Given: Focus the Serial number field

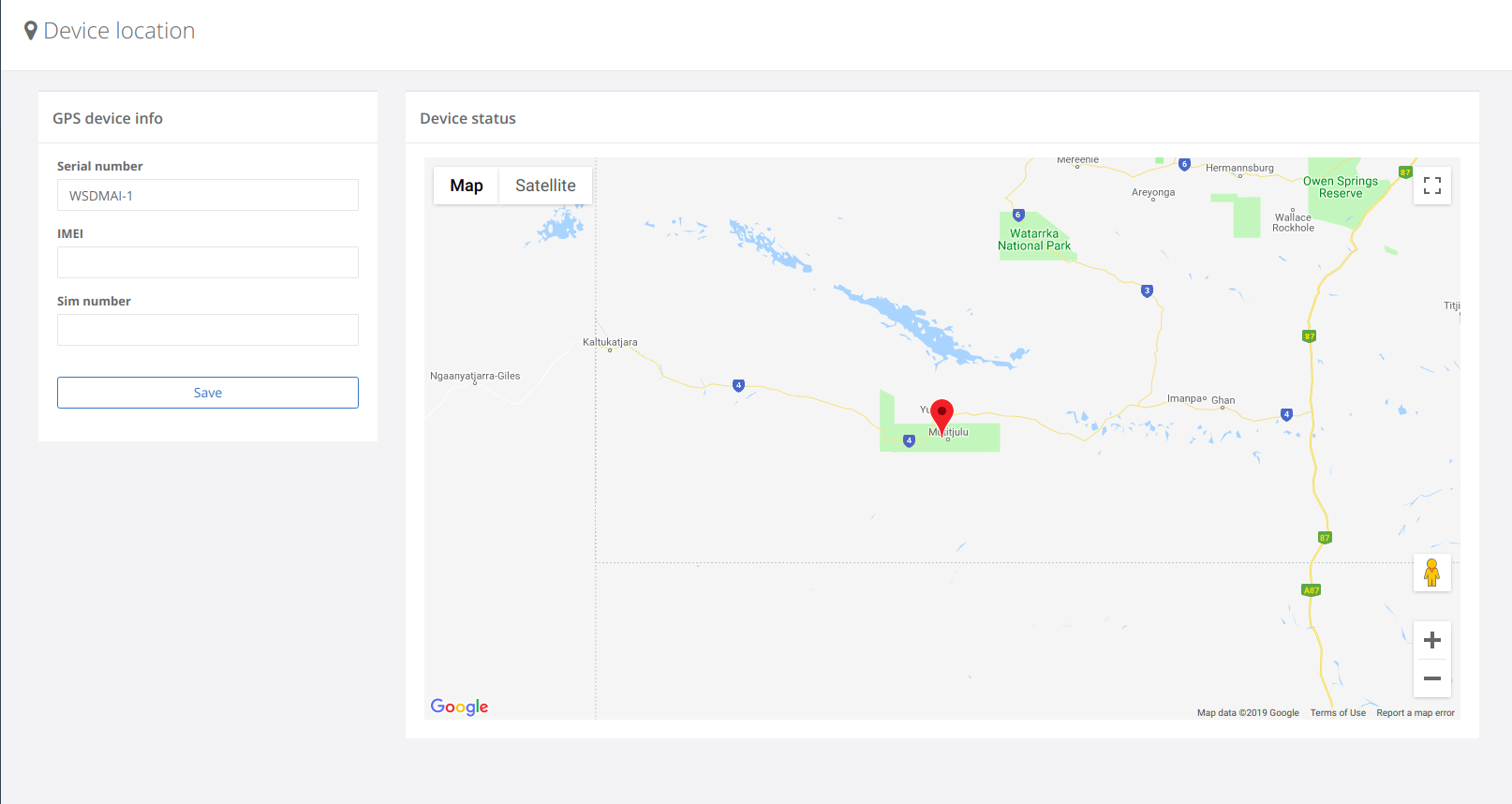Looking at the screenshot, I should click(x=208, y=196).
